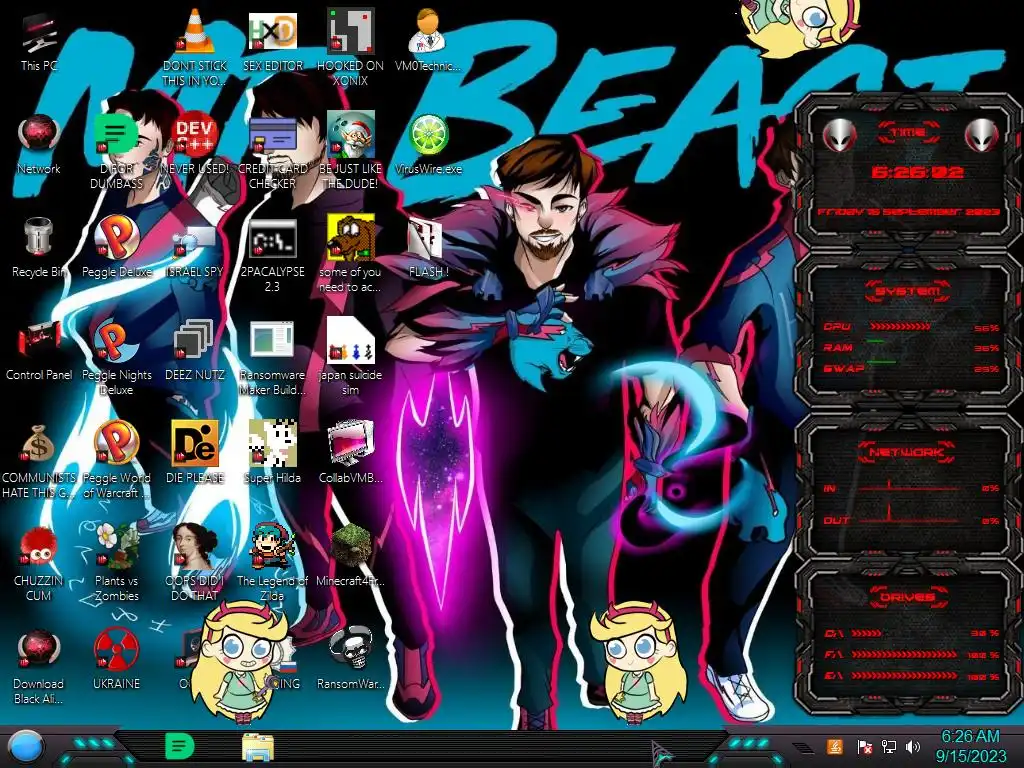Click the orange Java tray icon
This screenshot has height=768, width=1024.
[834, 746]
